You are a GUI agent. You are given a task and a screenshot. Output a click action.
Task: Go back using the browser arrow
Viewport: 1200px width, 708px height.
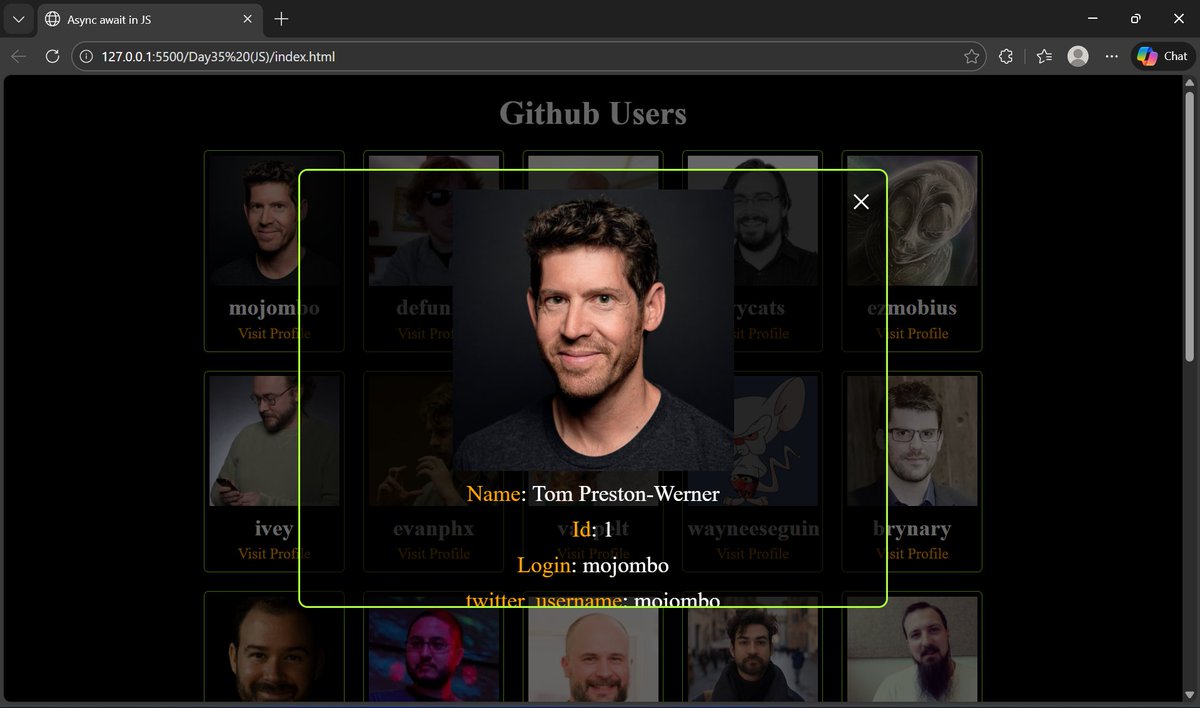pyautogui.click(x=18, y=57)
